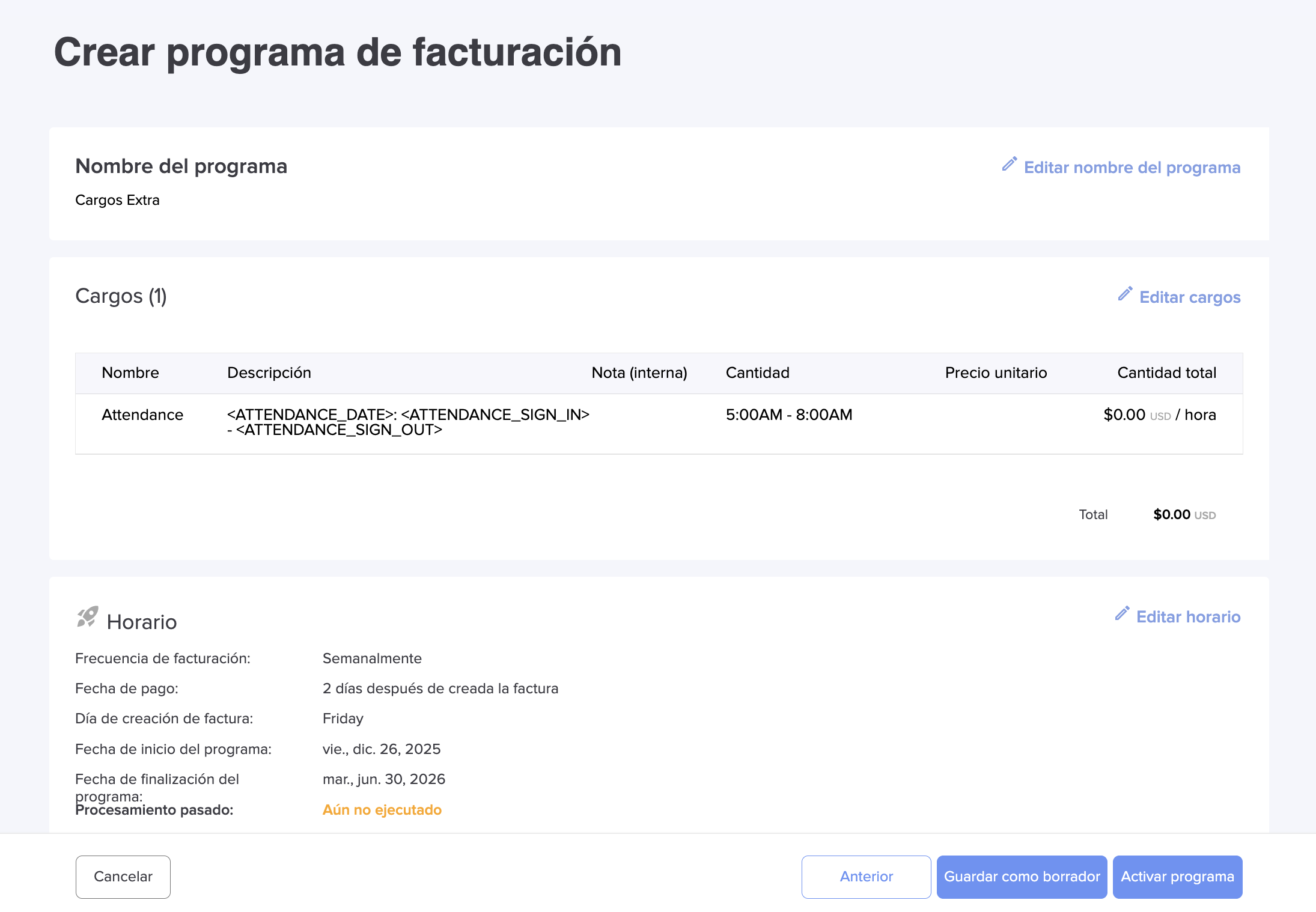The height and width of the screenshot is (912, 1316).
Task: Open Editar nombre del programa link
Action: tap(1132, 168)
